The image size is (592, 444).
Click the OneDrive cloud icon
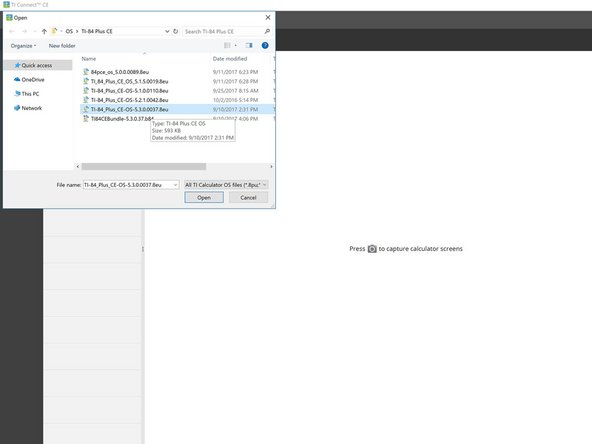(17, 79)
